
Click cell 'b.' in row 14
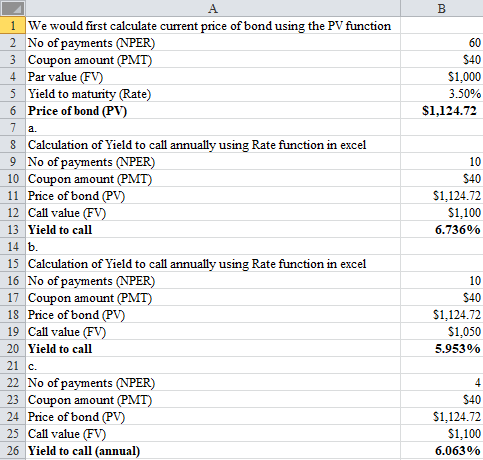(x=213, y=246)
